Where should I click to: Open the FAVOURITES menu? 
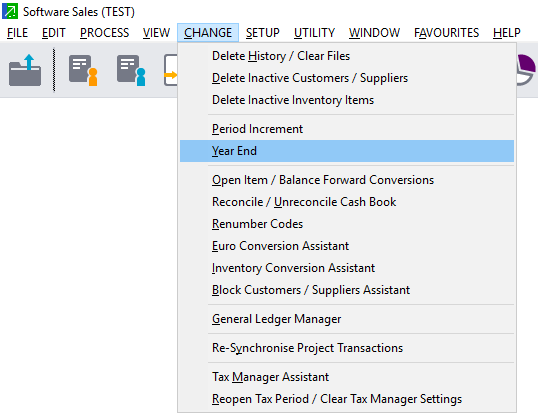[446, 33]
